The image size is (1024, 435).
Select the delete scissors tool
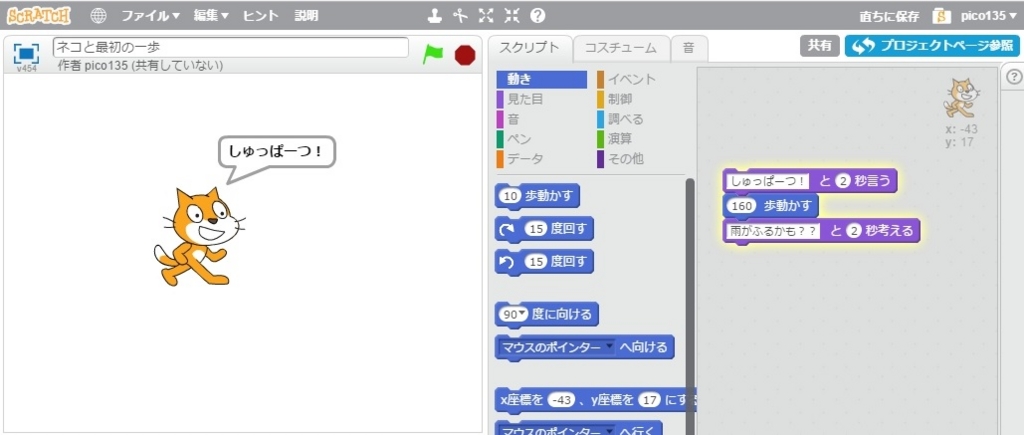tap(460, 16)
